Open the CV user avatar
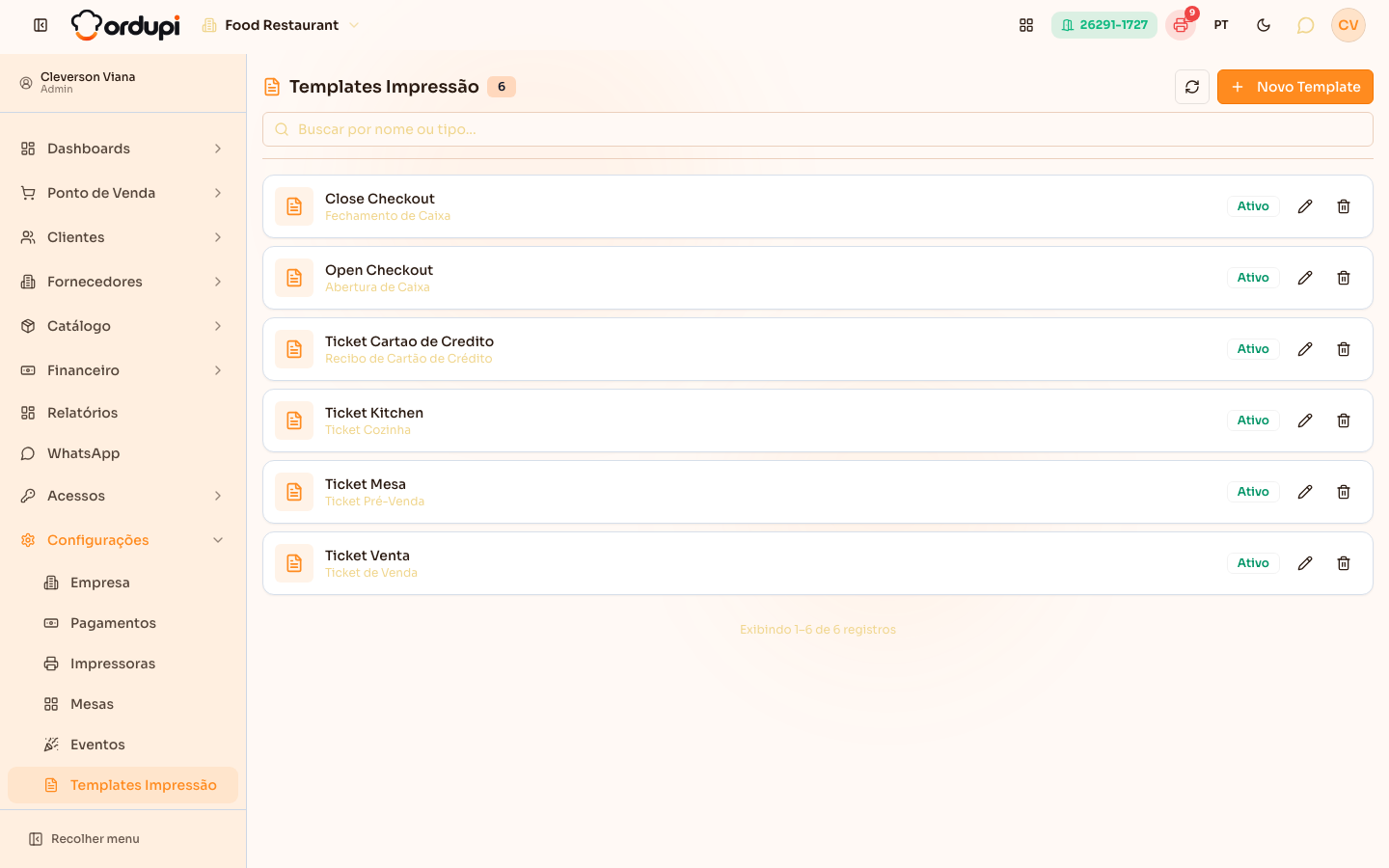Screen dimensions: 1389x868 (1348, 25)
